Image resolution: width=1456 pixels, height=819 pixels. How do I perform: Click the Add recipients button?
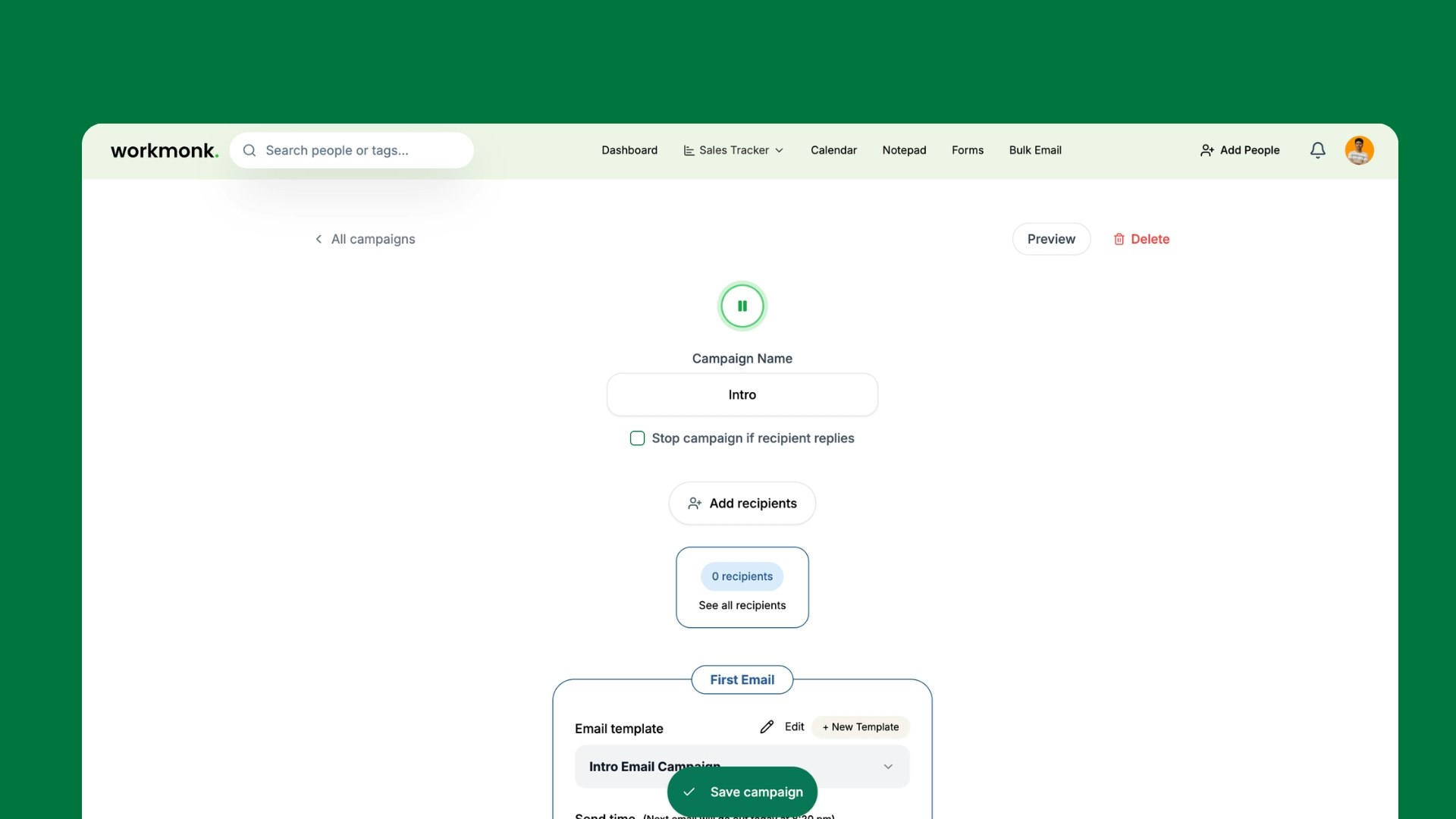742,504
